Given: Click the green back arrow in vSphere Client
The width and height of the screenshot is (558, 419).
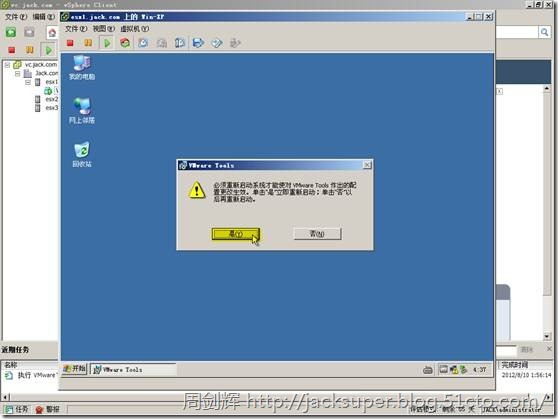Looking at the screenshot, I should pos(11,32).
